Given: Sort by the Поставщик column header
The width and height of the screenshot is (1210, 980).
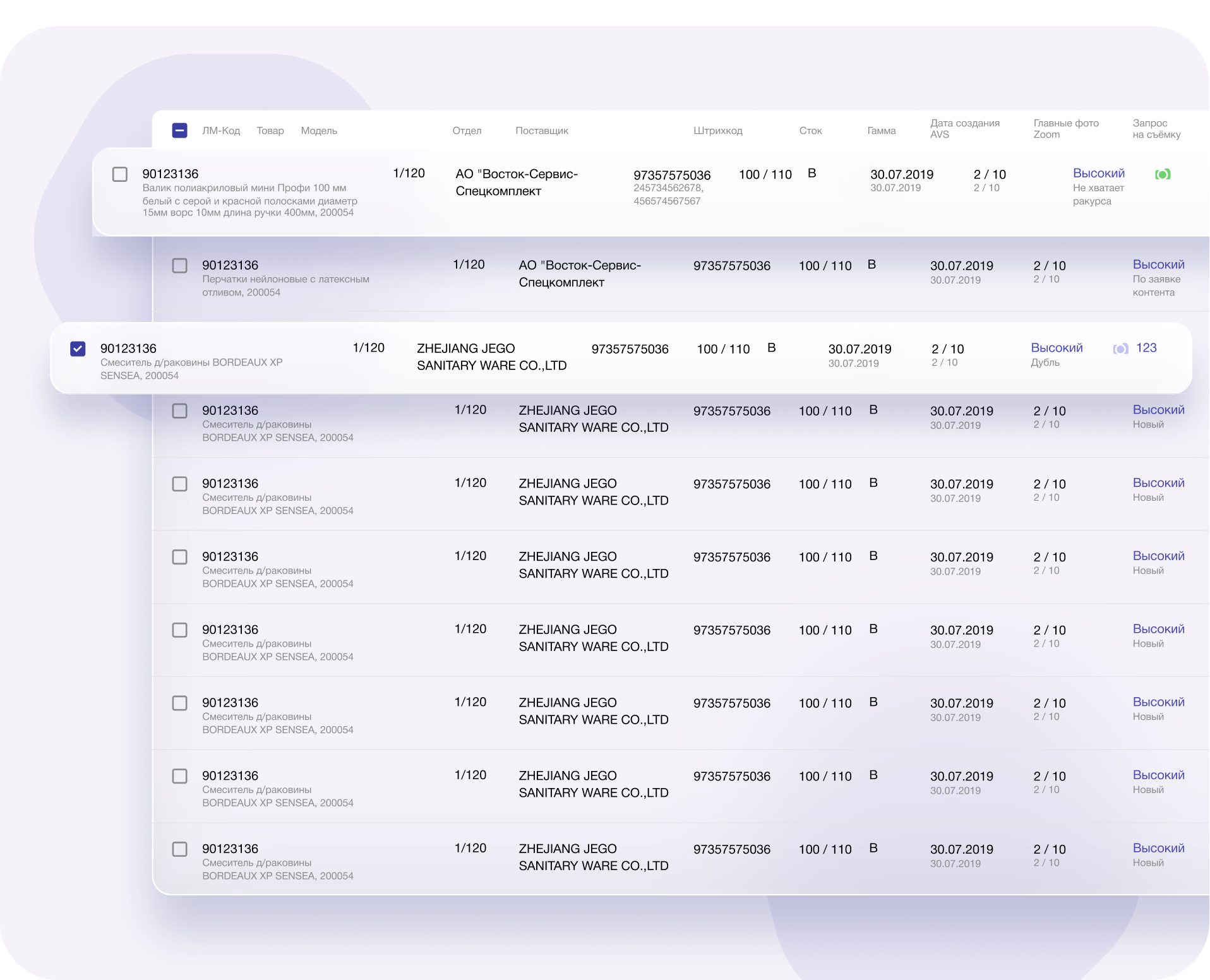Looking at the screenshot, I should tap(541, 131).
